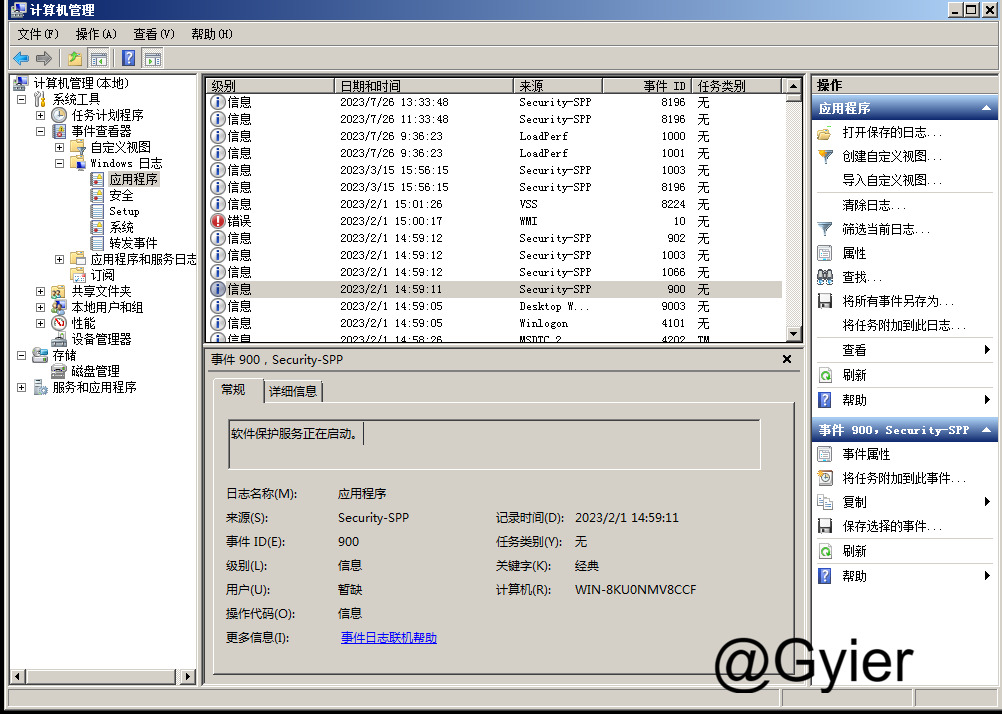Open the 操作(A) menu
This screenshot has height=714, width=1002.
[96, 34]
